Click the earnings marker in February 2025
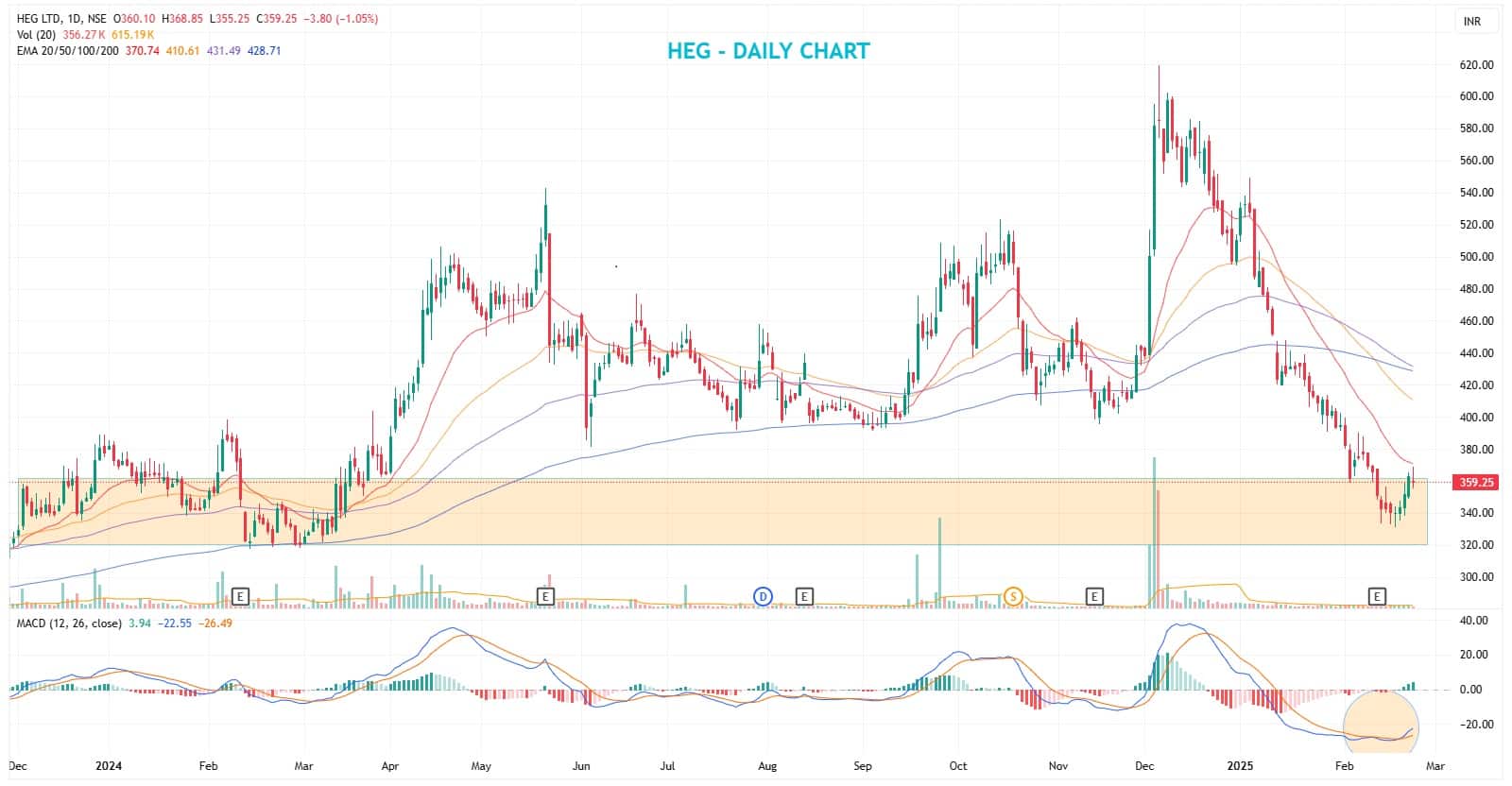Viewport: 1512px width, 786px height. (x=1377, y=596)
